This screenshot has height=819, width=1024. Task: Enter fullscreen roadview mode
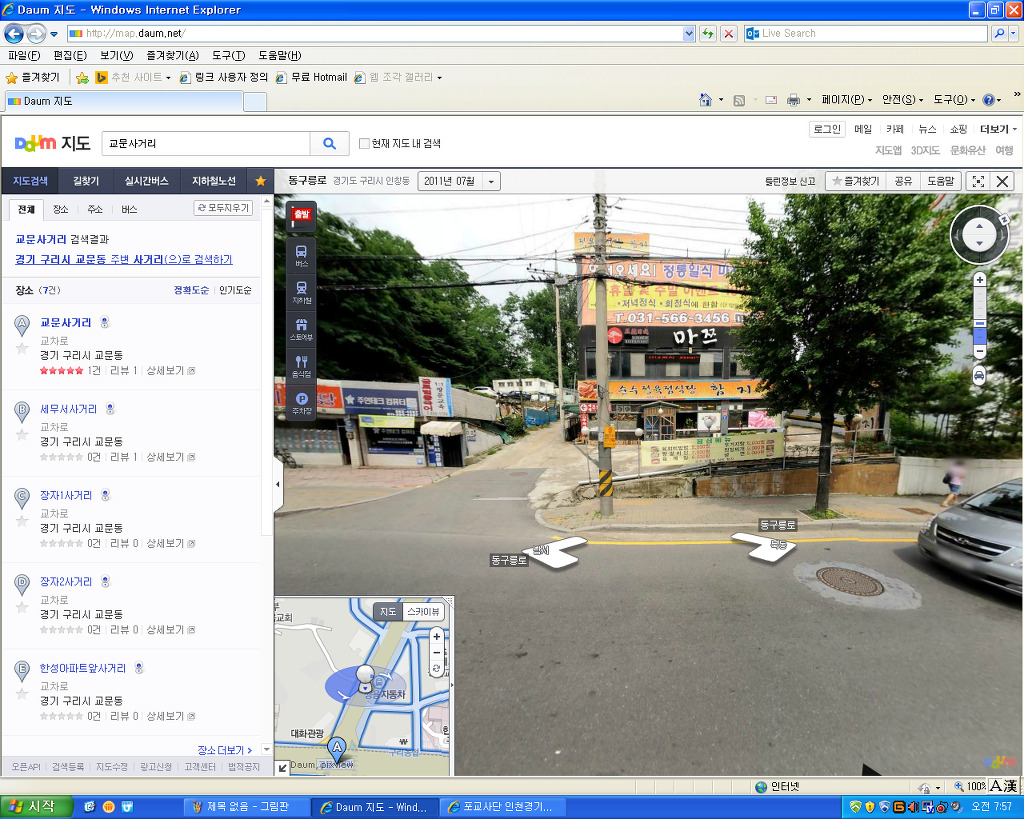pos(978,181)
